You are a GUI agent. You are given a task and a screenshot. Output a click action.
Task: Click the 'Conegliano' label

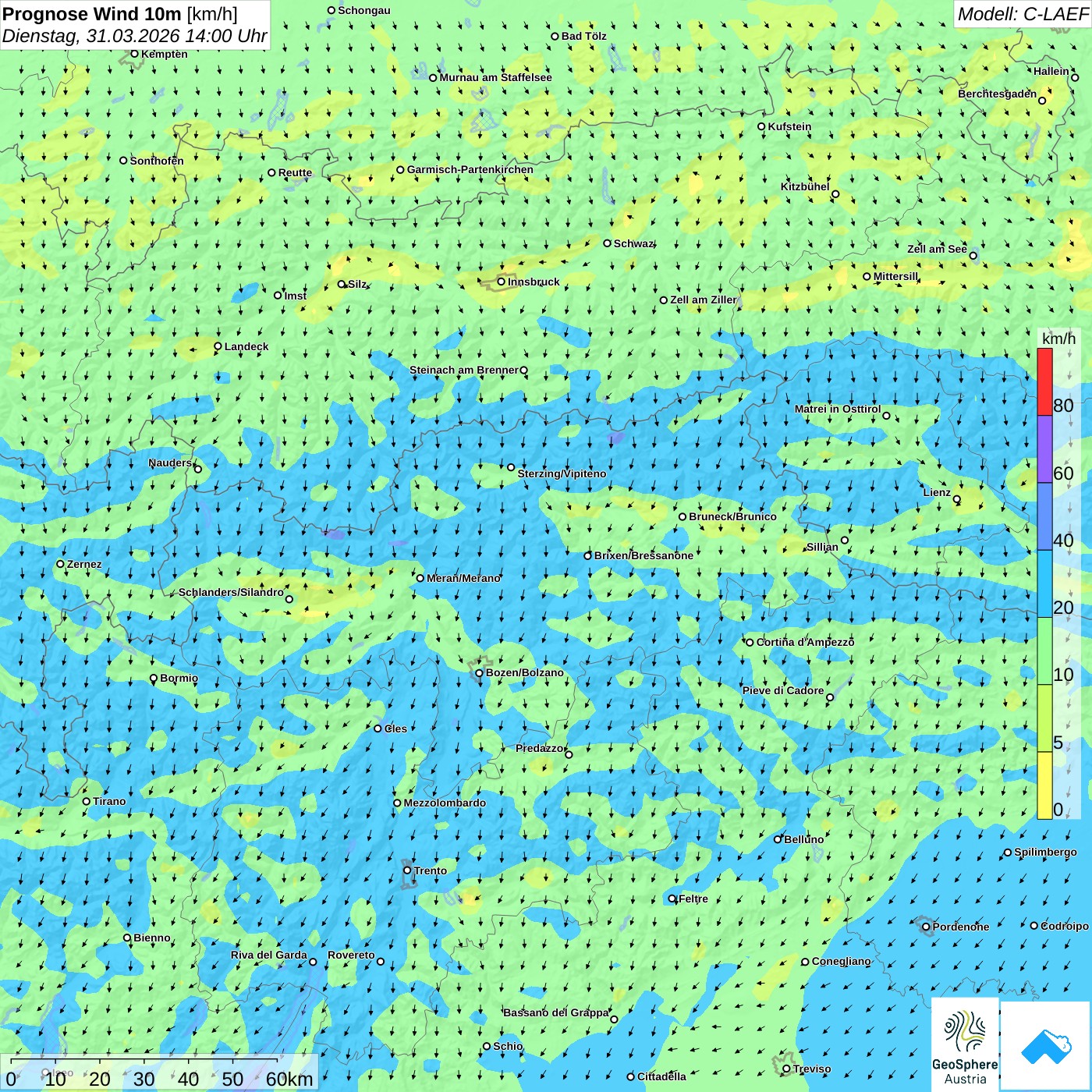tap(841, 961)
